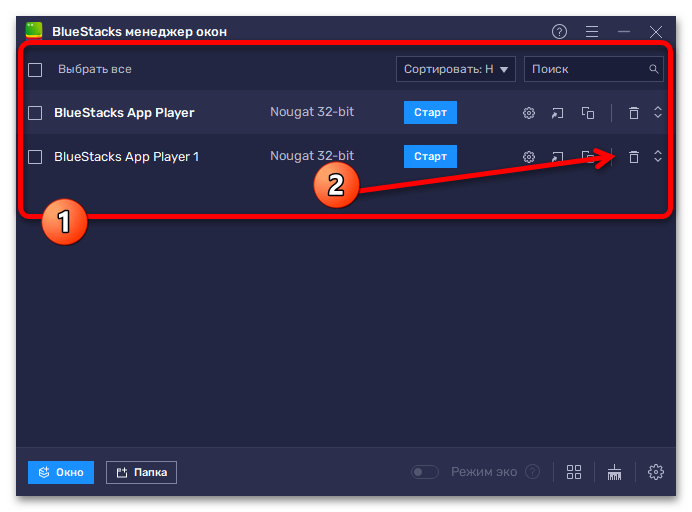Click 'Старт' for BlueStacks App Player
Viewport: 692px width, 512px height.
(430, 113)
